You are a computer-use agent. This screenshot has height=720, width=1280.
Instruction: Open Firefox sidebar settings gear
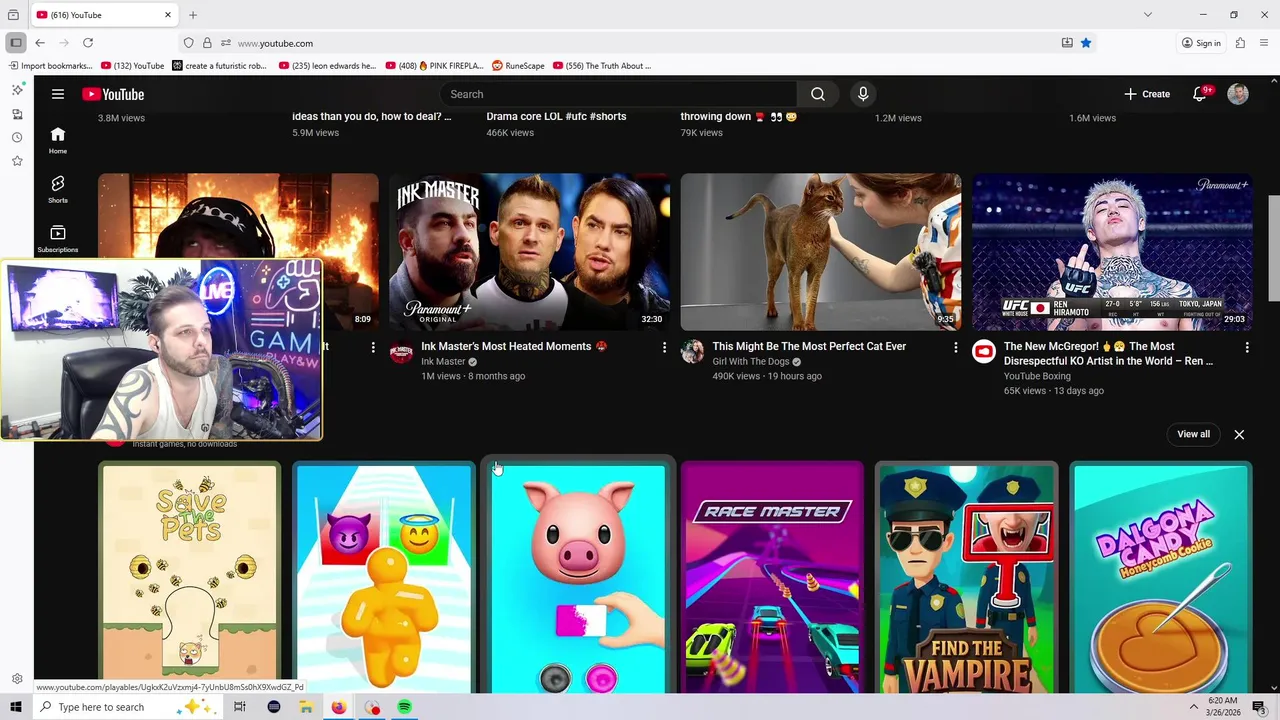click(x=17, y=679)
